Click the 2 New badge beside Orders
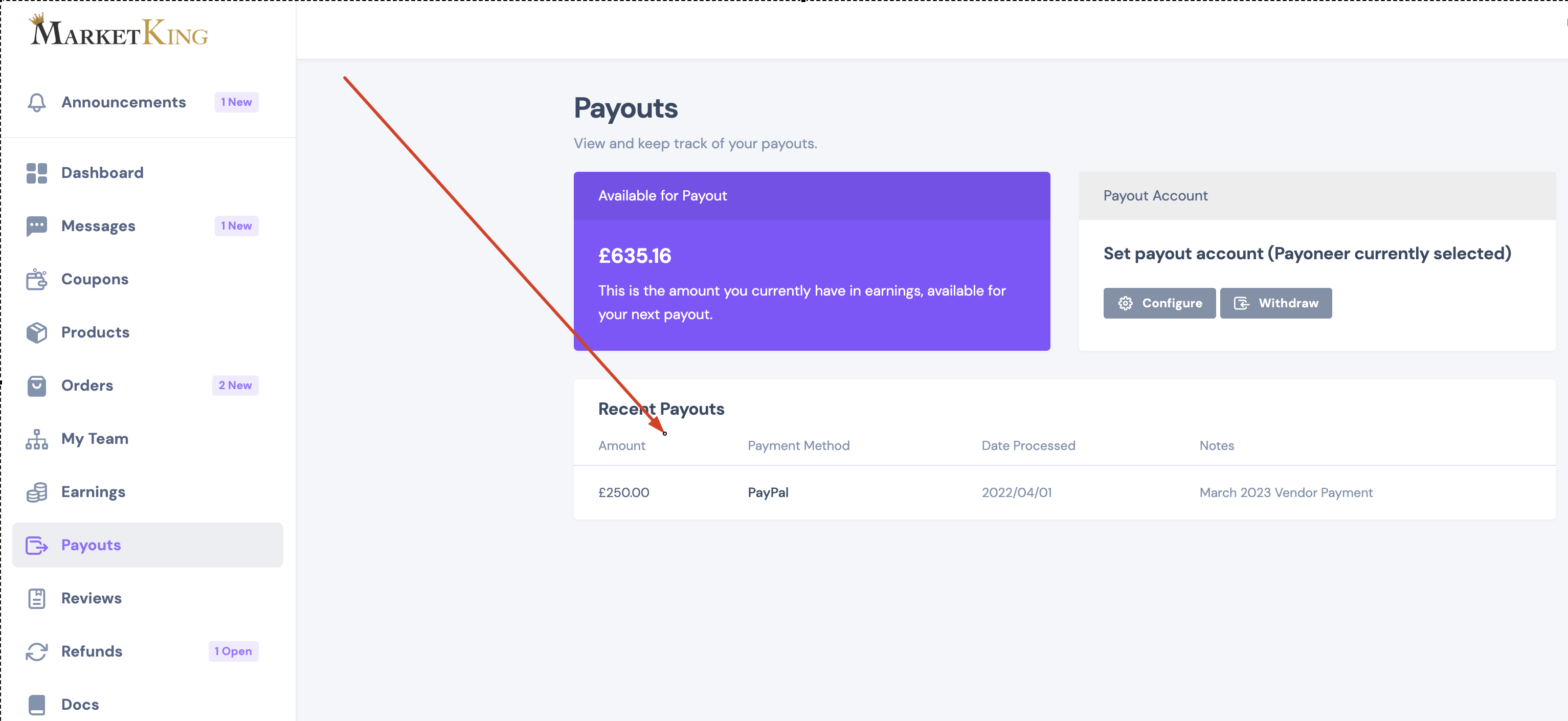Viewport: 1568px width, 721px height. click(x=235, y=386)
